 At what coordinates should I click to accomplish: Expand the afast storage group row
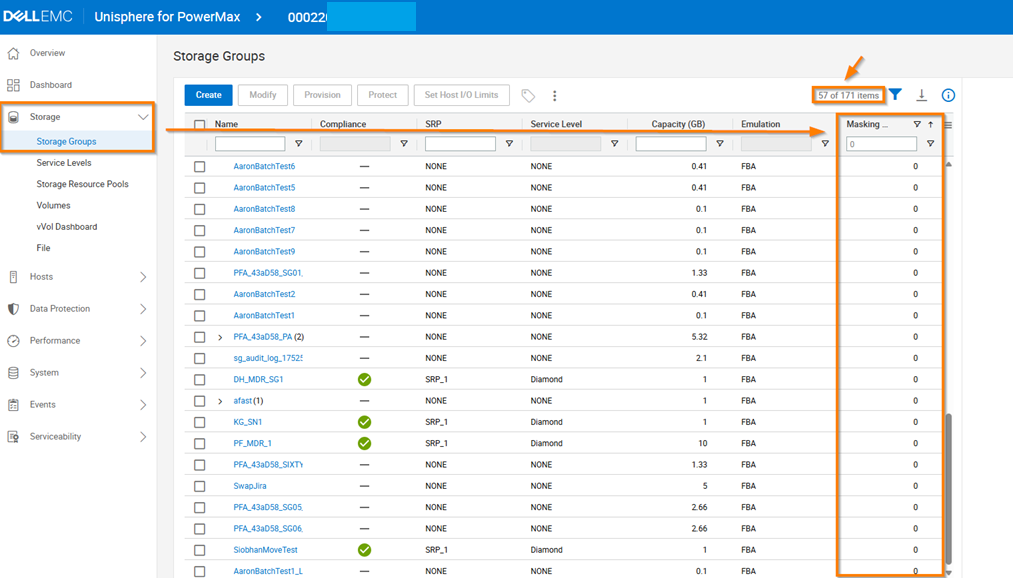pos(220,401)
